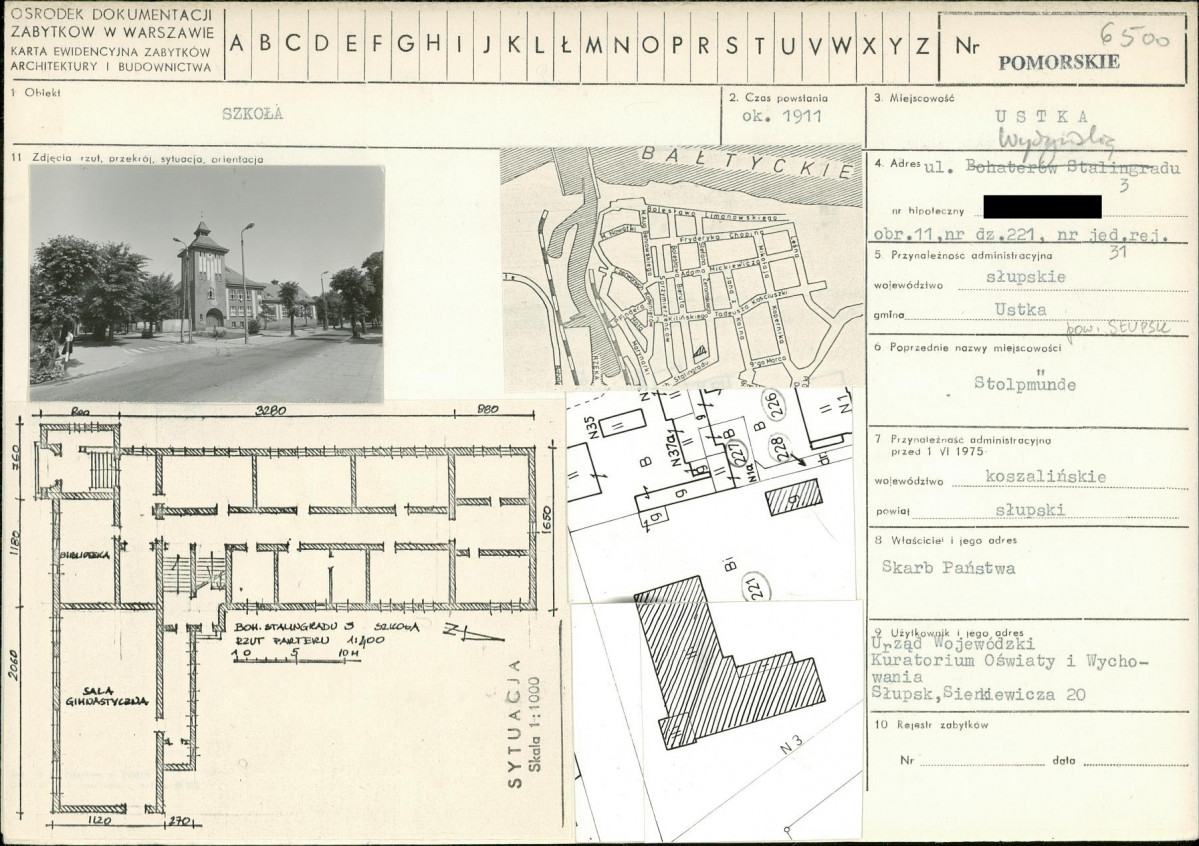
Task: Click the POMORSKIE stamp
Action: pos(1059,63)
